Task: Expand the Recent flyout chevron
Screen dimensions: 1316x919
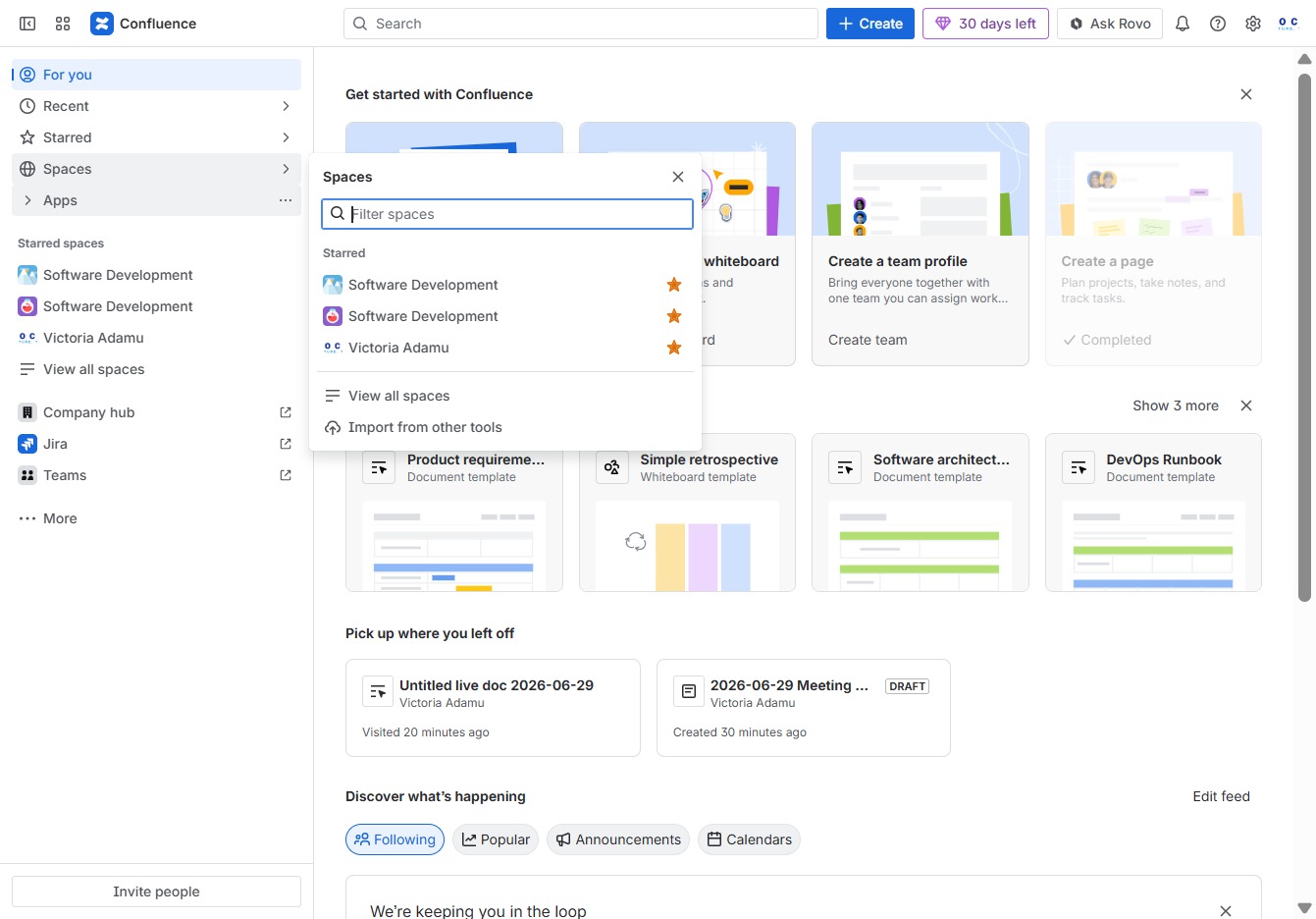Action: (x=286, y=106)
